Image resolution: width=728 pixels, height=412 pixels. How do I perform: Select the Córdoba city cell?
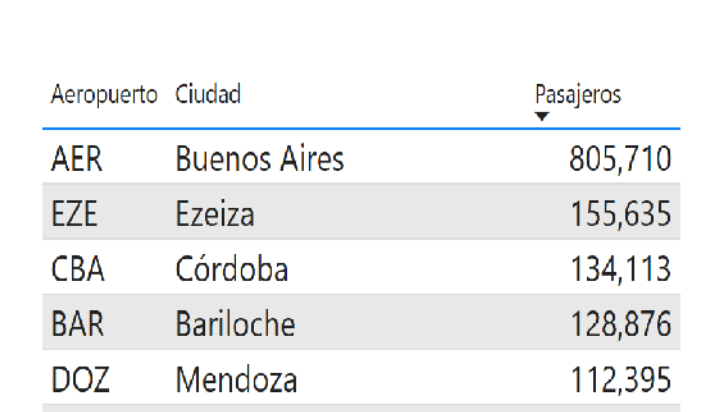(232, 268)
